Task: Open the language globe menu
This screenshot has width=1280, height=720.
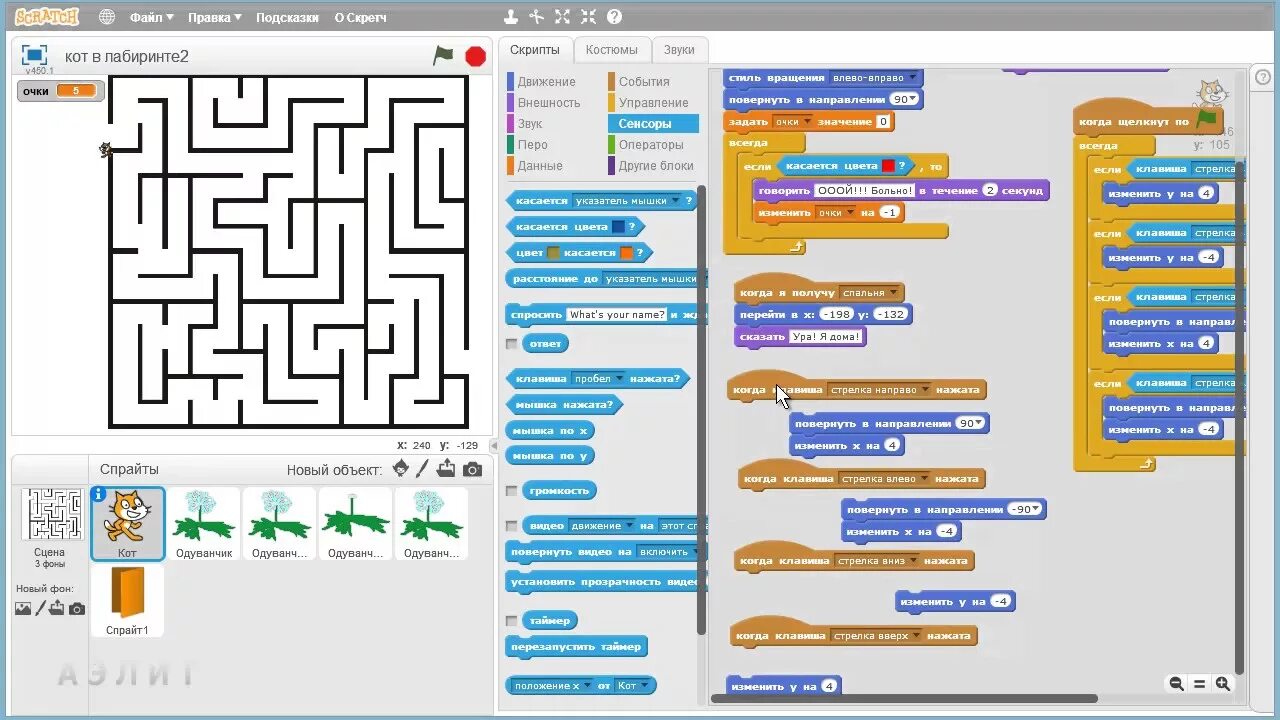Action: (106, 17)
